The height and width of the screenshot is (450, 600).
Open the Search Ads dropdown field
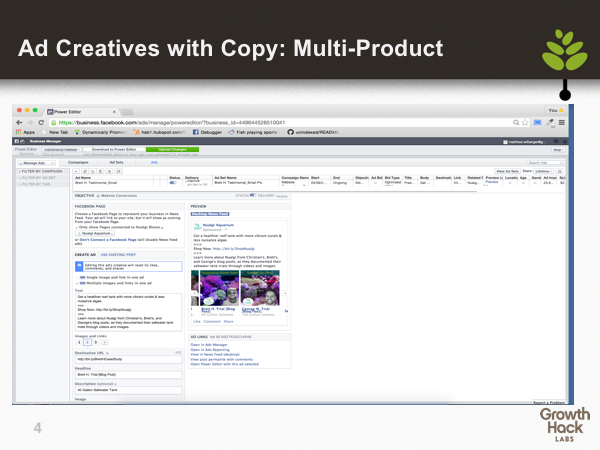[545, 163]
